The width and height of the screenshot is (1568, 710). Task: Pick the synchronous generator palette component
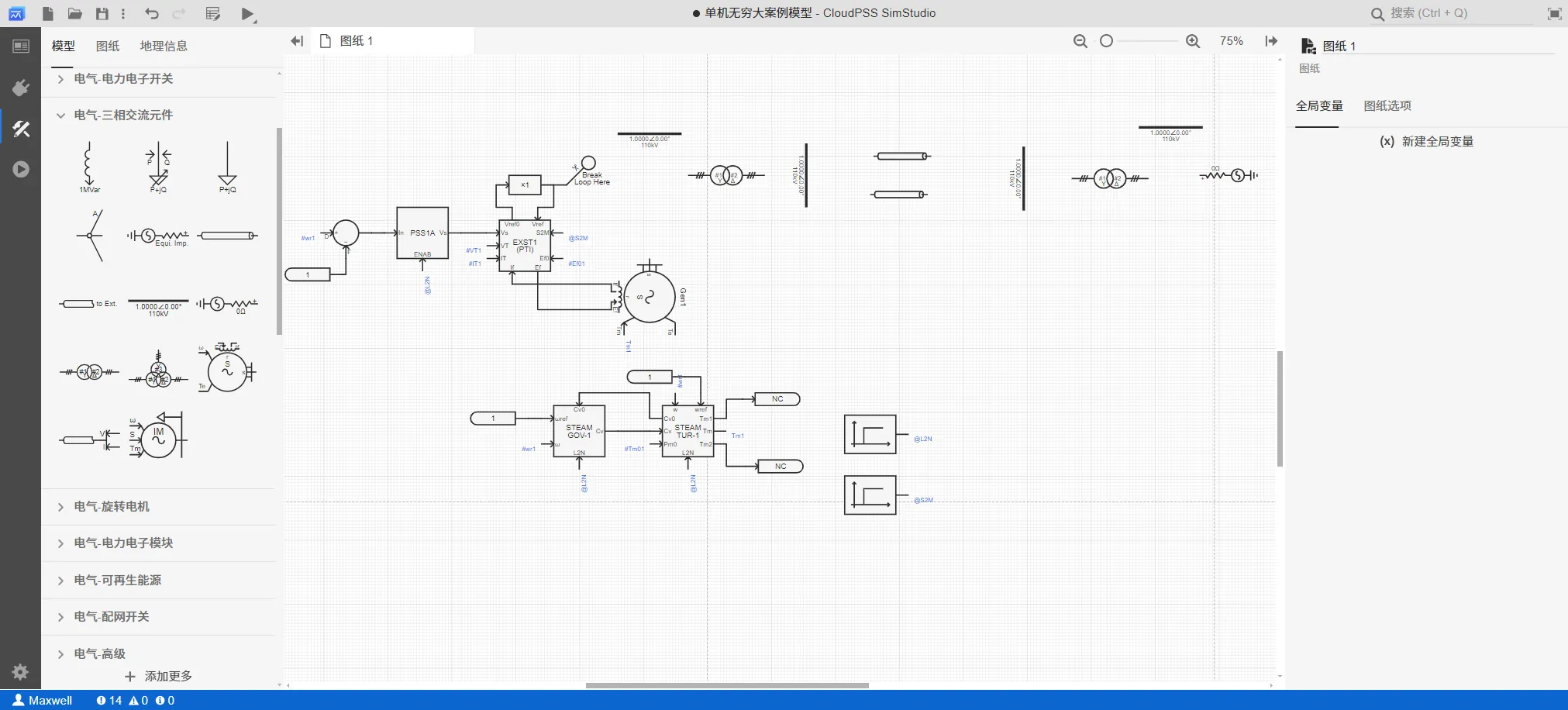click(227, 368)
